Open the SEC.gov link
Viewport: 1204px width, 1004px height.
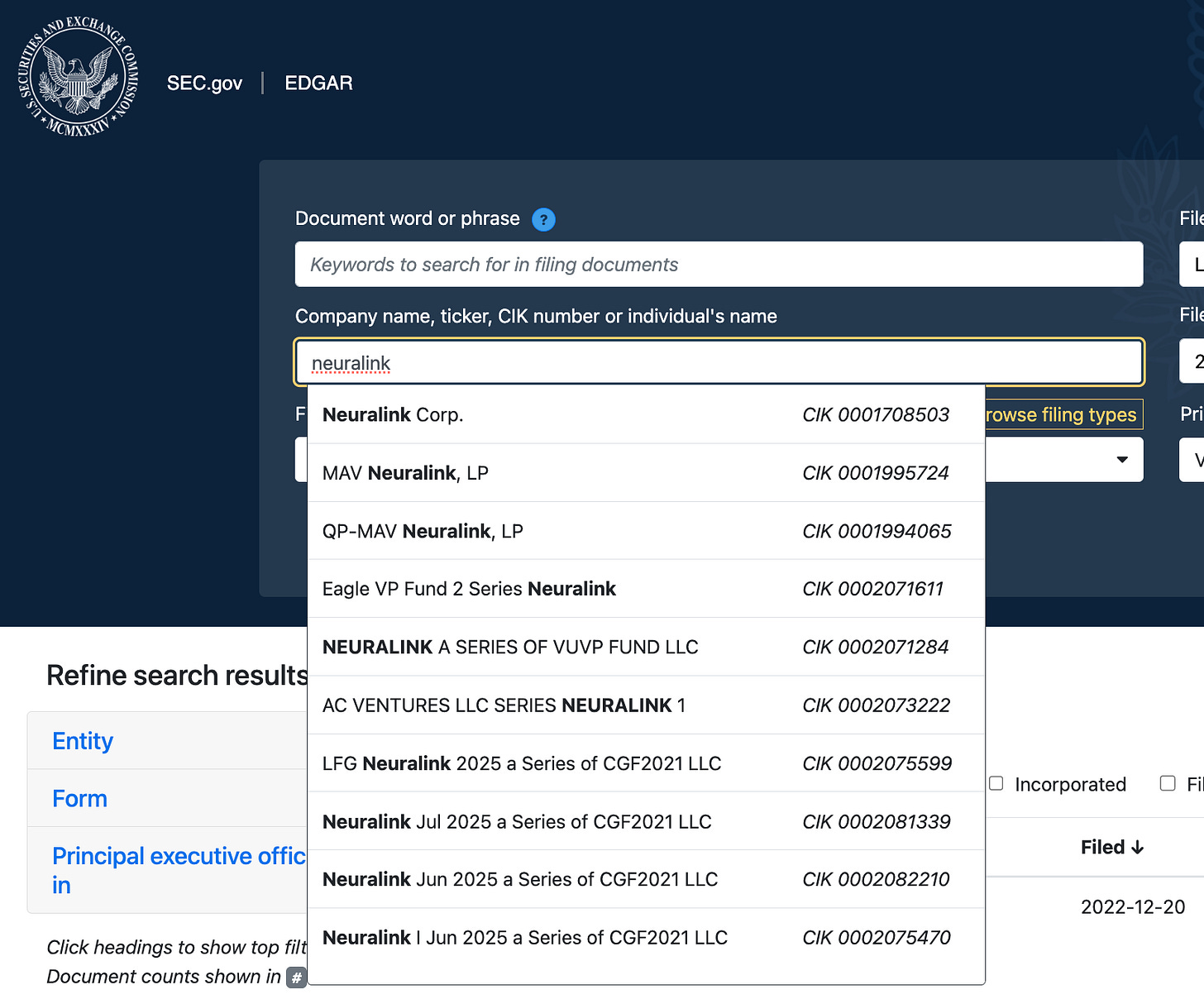point(204,83)
